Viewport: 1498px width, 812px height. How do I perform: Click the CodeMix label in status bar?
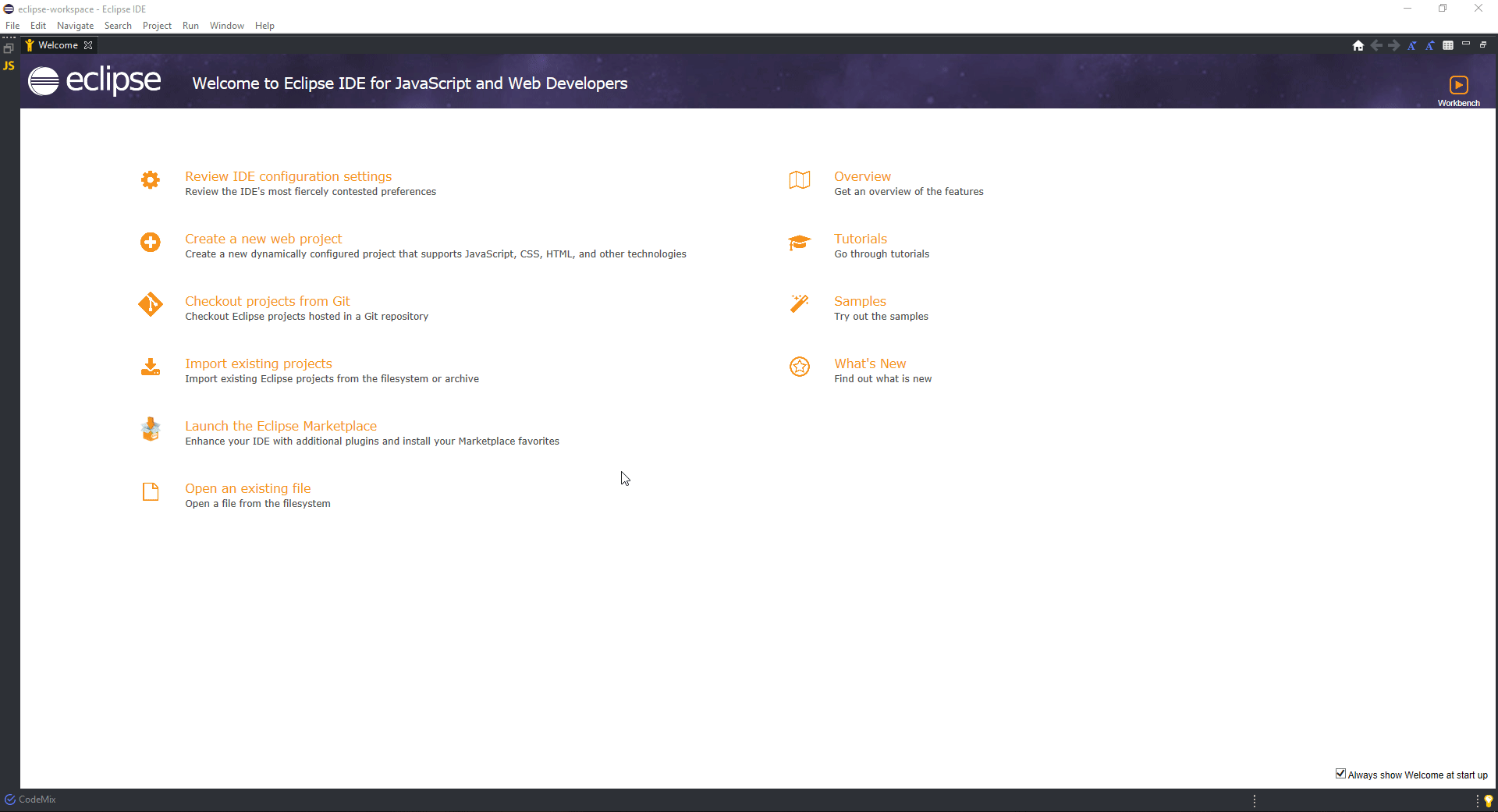point(37,800)
